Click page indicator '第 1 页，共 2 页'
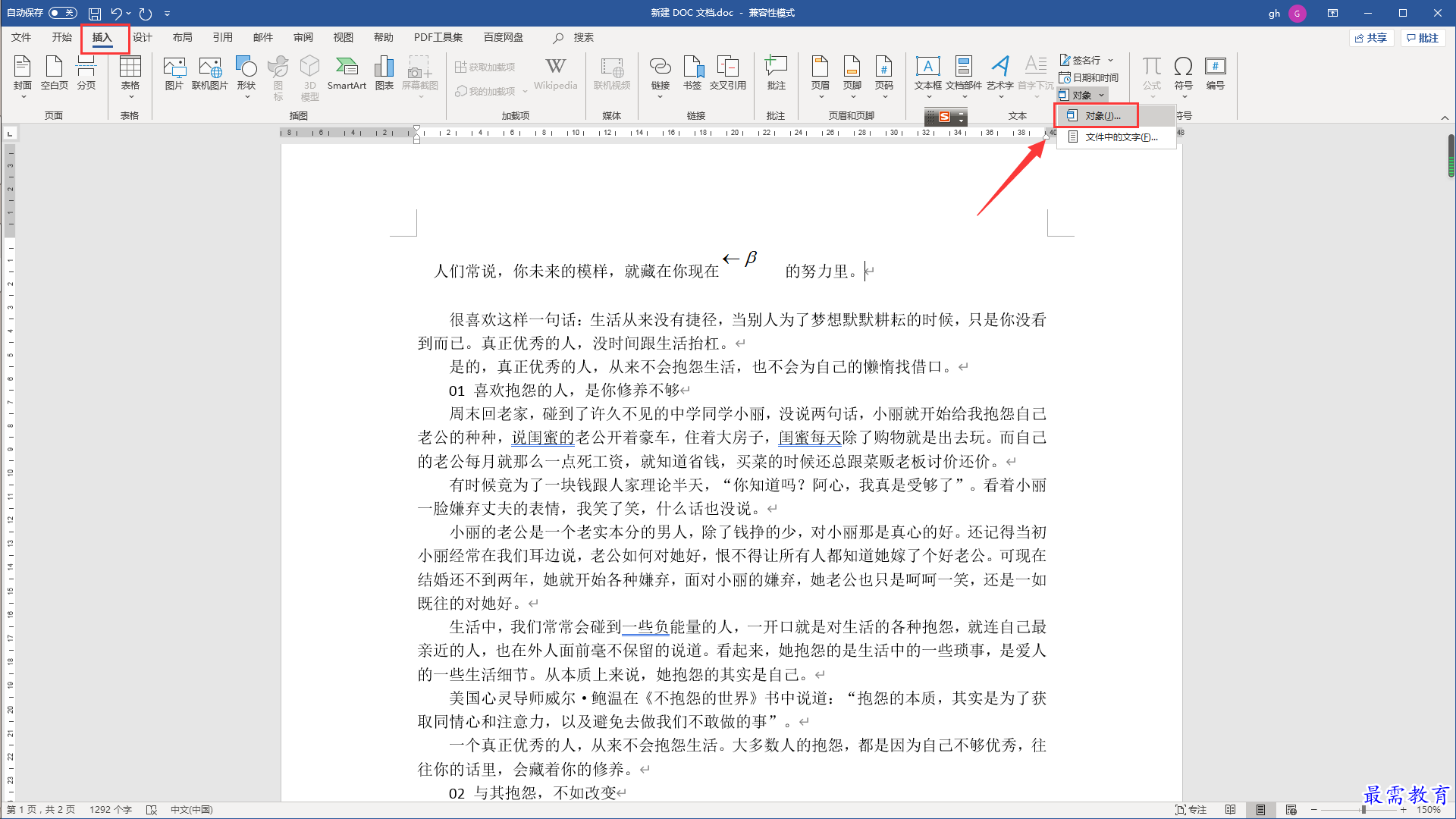Viewport: 1456px width, 819px height. 41,810
